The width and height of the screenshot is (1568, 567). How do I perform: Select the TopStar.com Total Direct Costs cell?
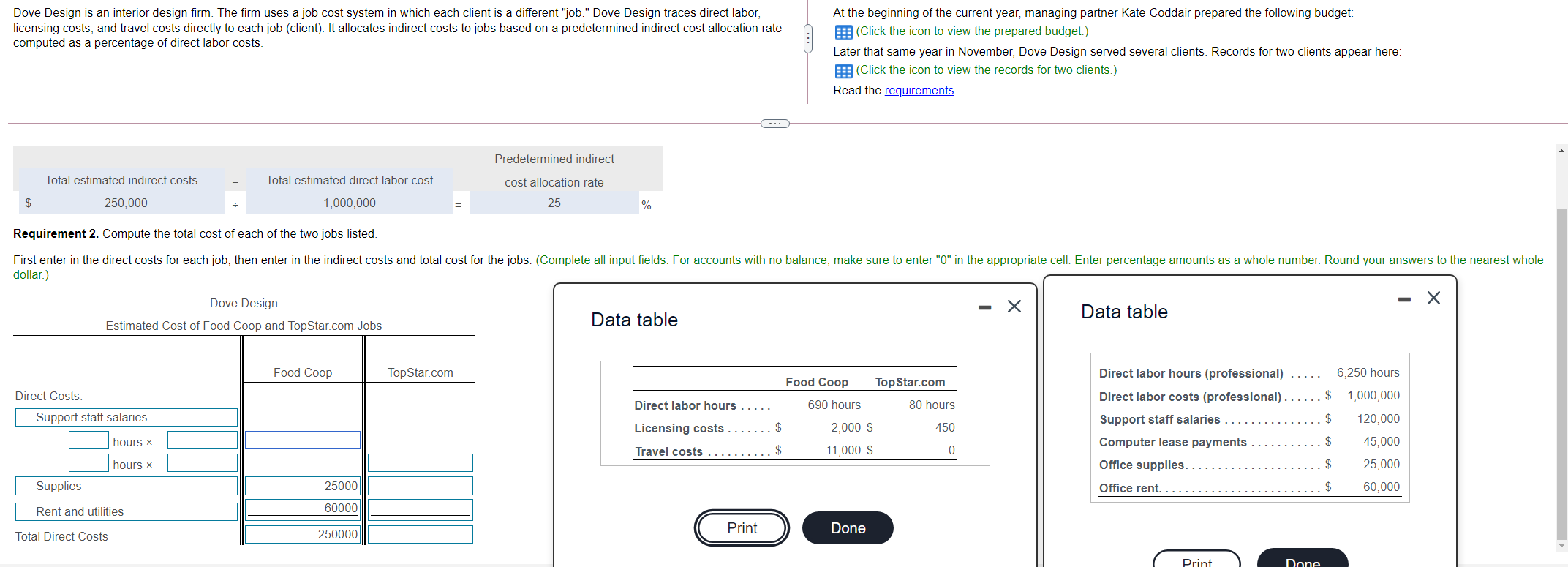coord(421,535)
